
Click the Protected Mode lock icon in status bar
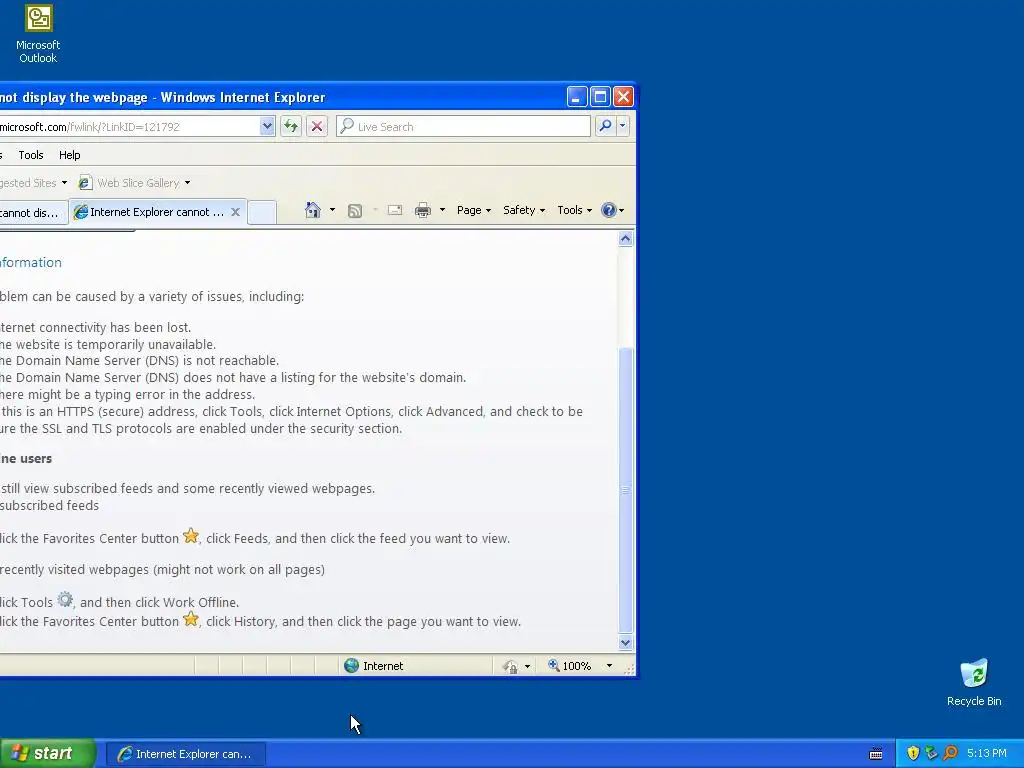[x=510, y=666]
